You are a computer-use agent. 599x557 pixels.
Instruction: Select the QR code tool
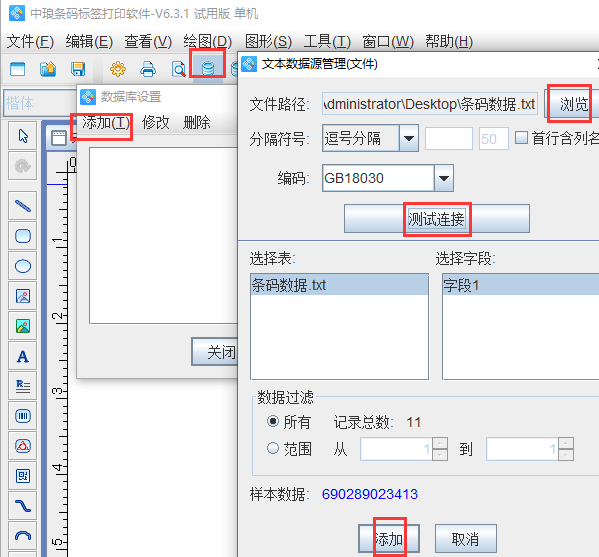click(23, 476)
